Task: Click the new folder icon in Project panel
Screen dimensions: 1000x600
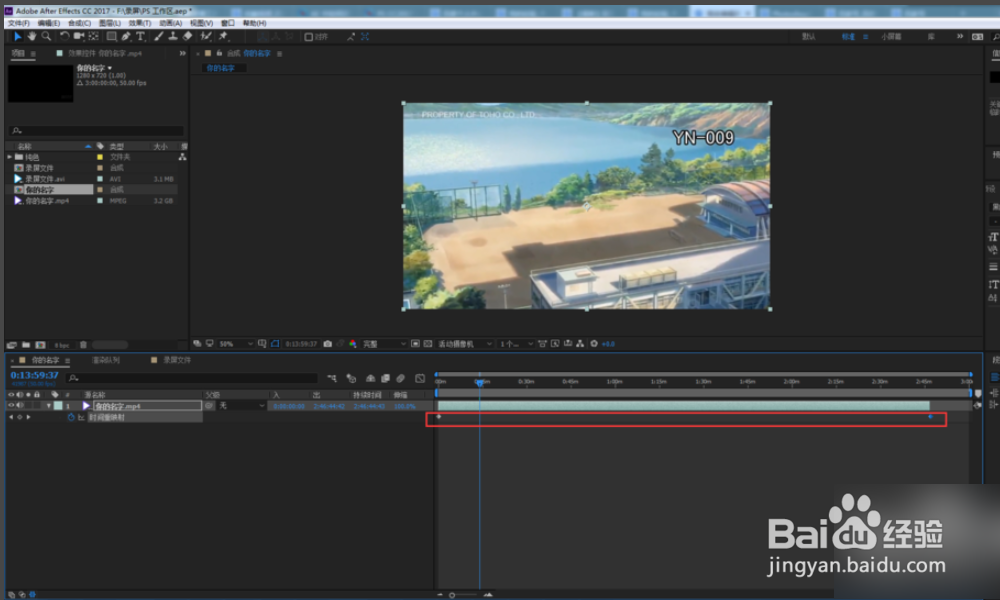Action: 26,345
